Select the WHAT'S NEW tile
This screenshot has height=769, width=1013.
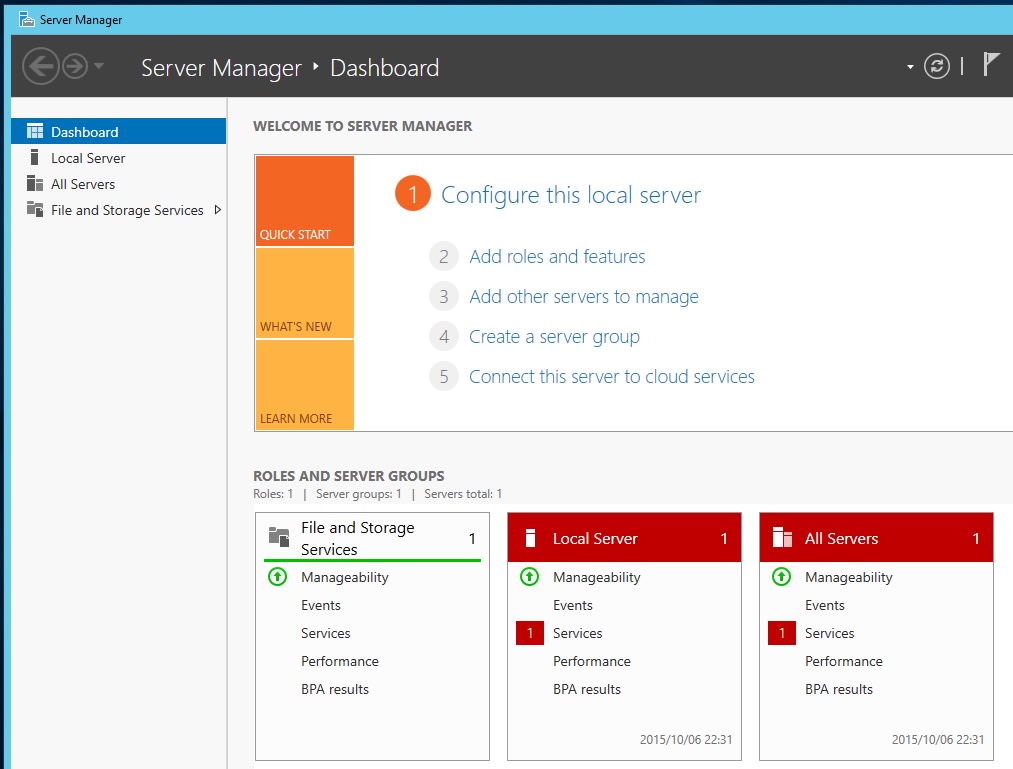click(x=305, y=293)
